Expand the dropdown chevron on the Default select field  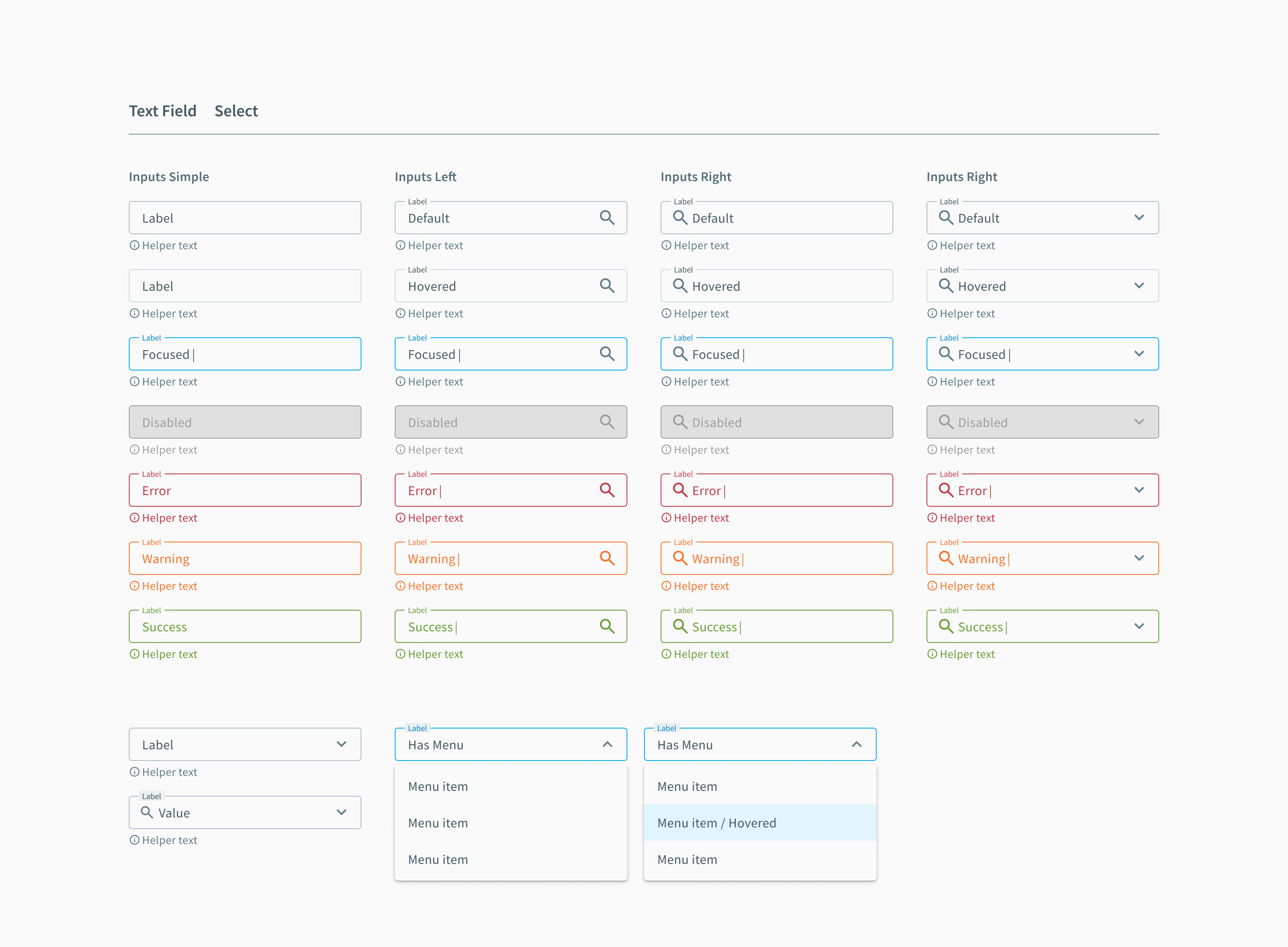click(x=1139, y=217)
